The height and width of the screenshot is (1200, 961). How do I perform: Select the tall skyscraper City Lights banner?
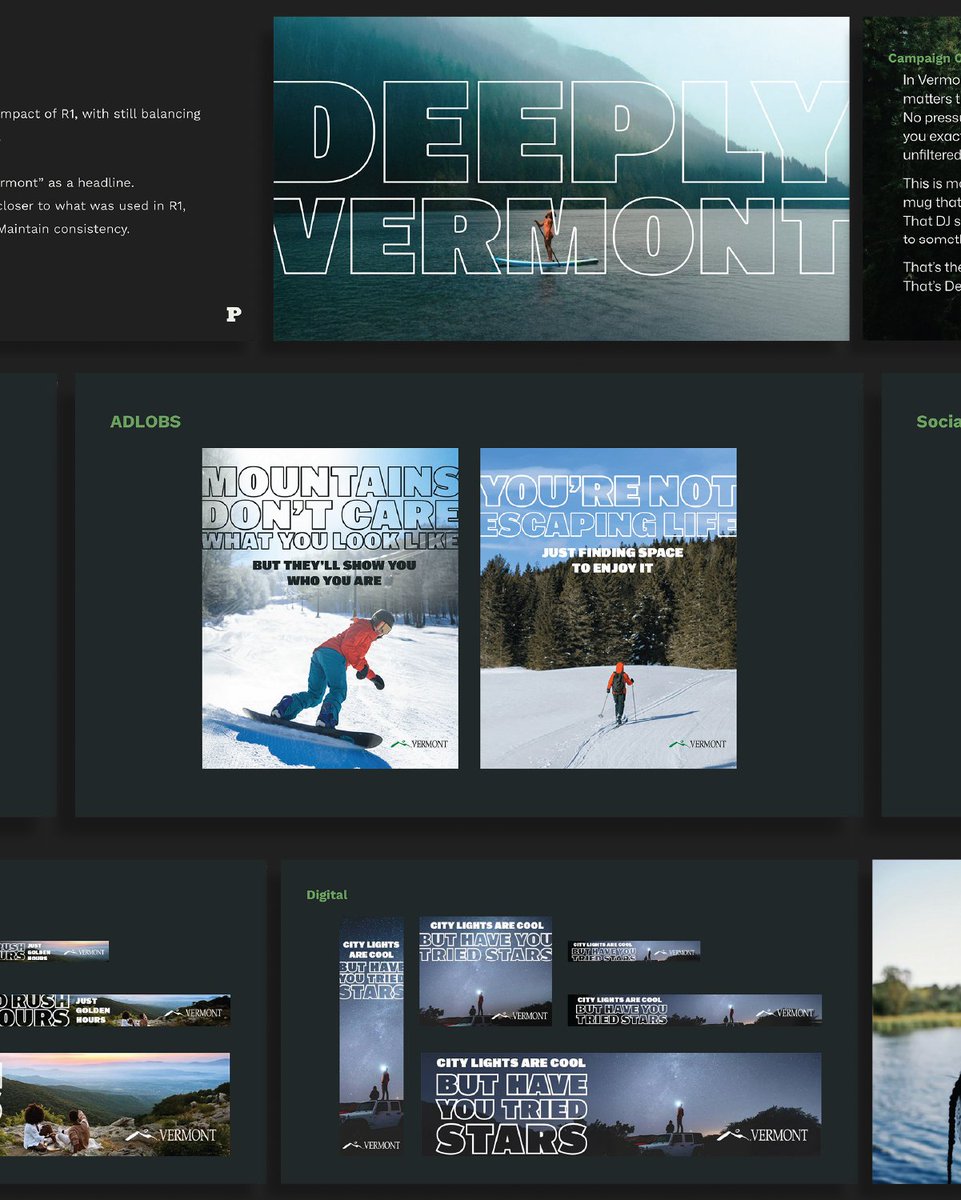point(372,1036)
